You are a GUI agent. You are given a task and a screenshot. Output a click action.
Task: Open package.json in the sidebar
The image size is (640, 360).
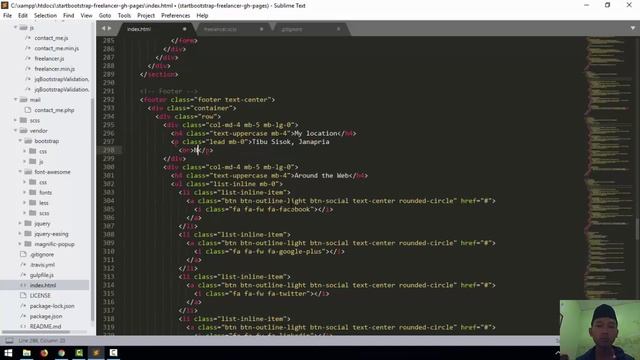point(46,316)
